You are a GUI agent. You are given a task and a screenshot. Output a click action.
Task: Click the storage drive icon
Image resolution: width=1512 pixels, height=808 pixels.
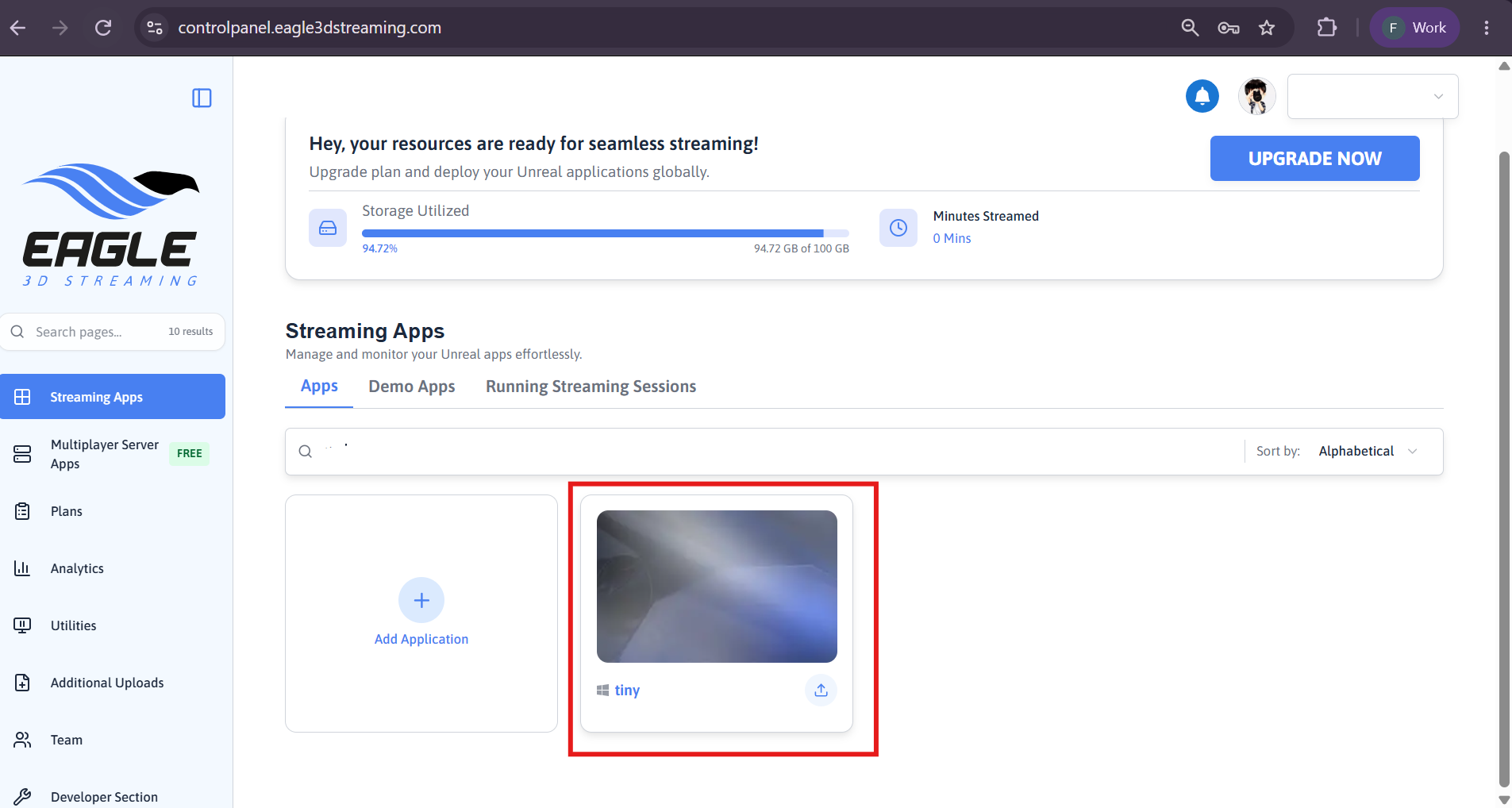(328, 228)
